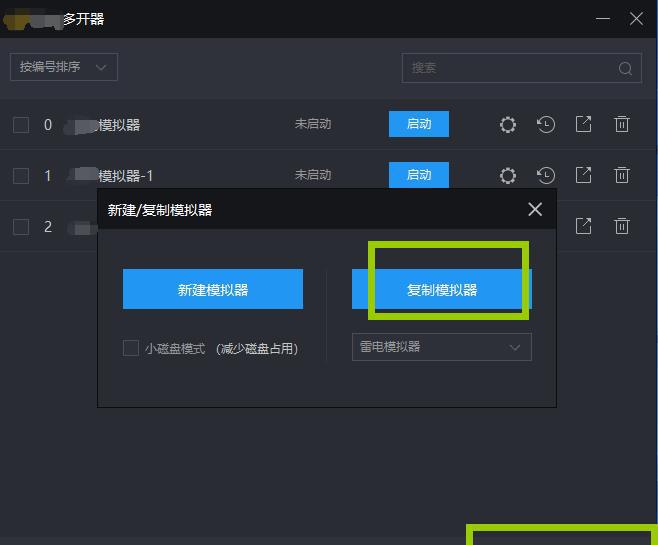Create desktop shortcut icon for row 0
The width and height of the screenshot is (658, 545).
(584, 124)
